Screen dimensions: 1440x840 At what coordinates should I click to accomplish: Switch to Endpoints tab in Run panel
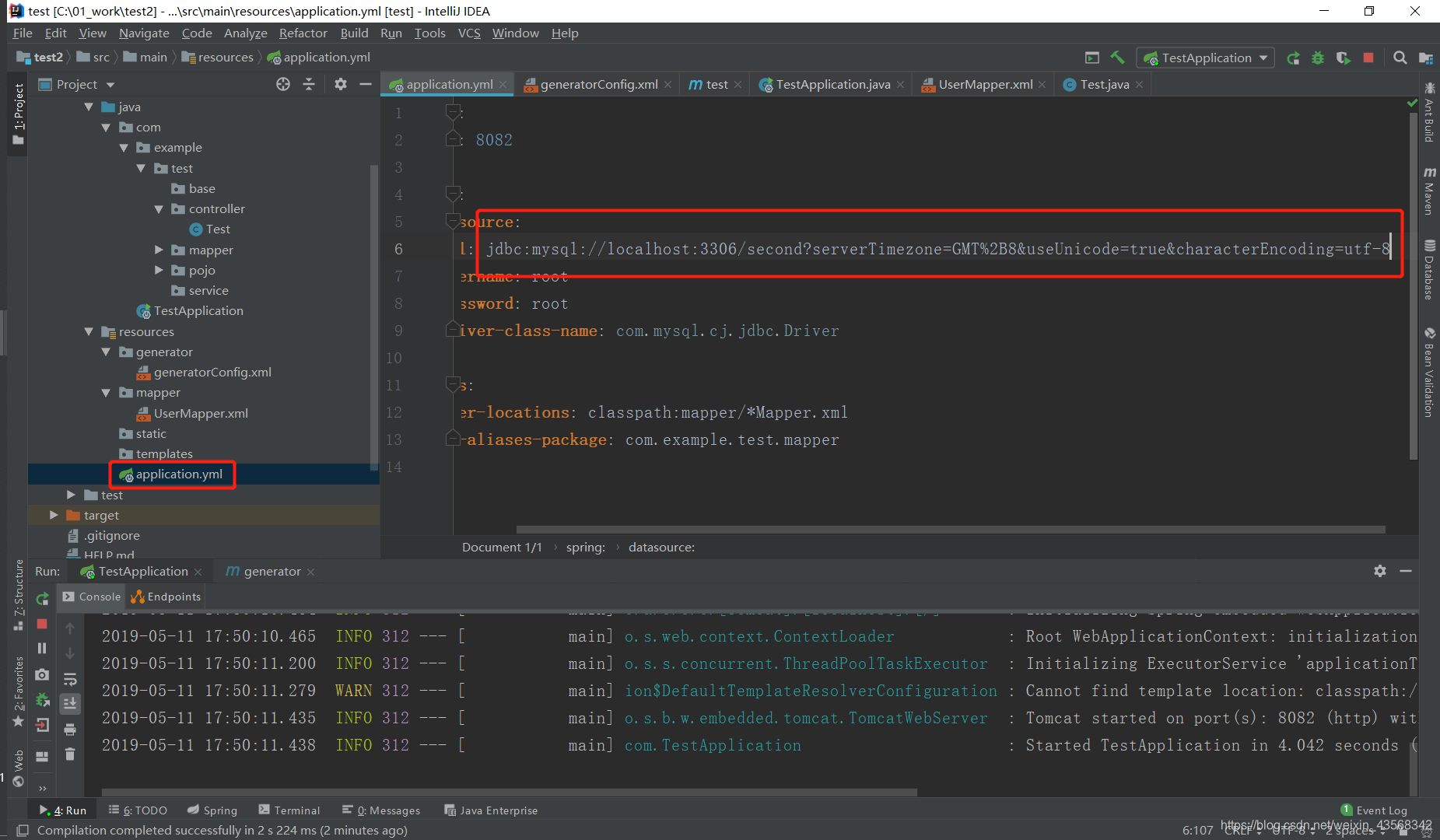tap(166, 597)
